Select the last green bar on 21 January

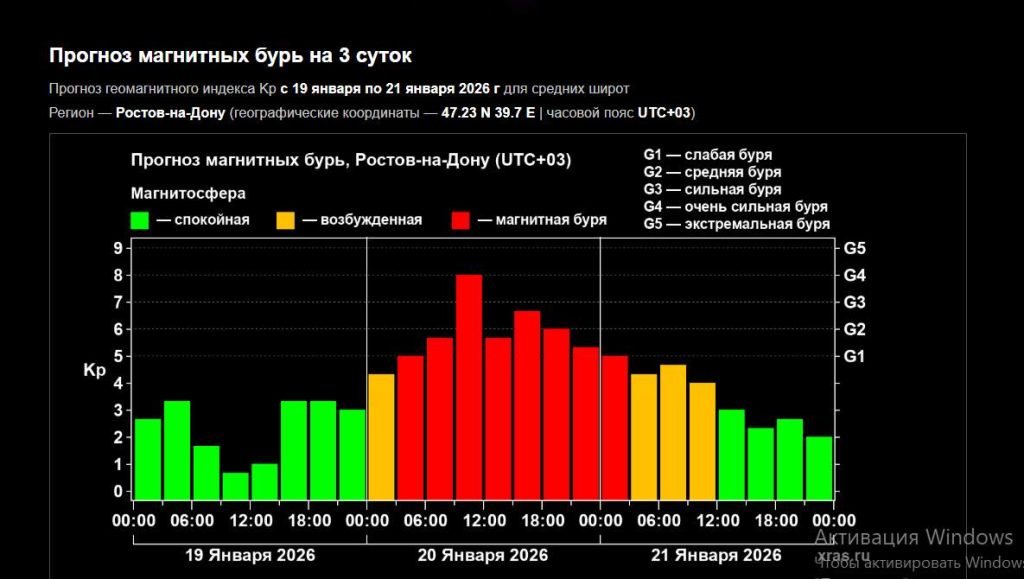click(x=819, y=468)
